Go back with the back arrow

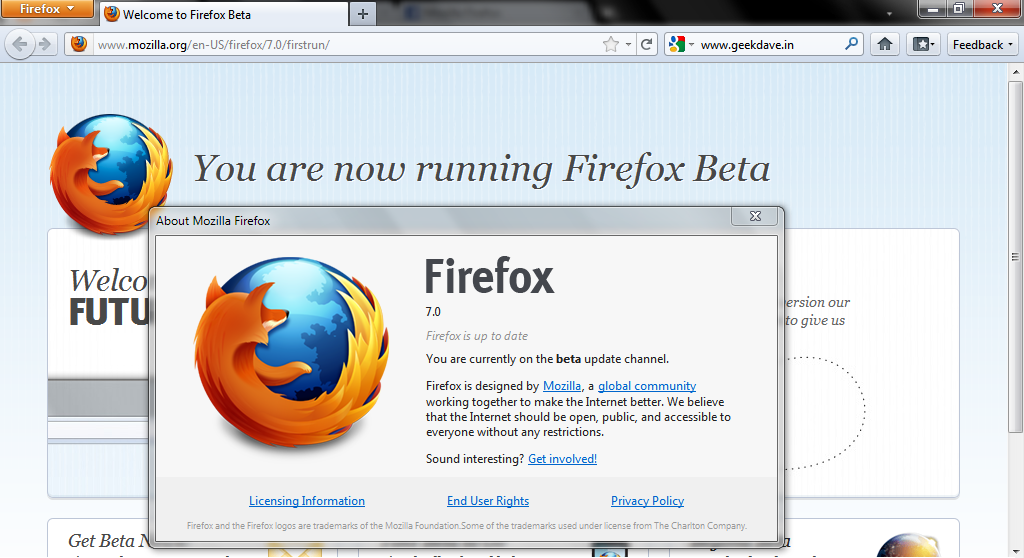(20, 44)
